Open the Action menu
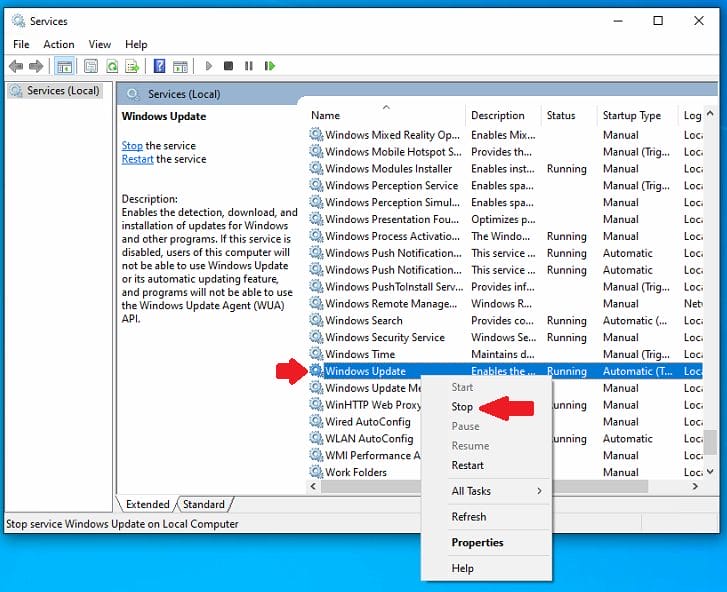 58,44
